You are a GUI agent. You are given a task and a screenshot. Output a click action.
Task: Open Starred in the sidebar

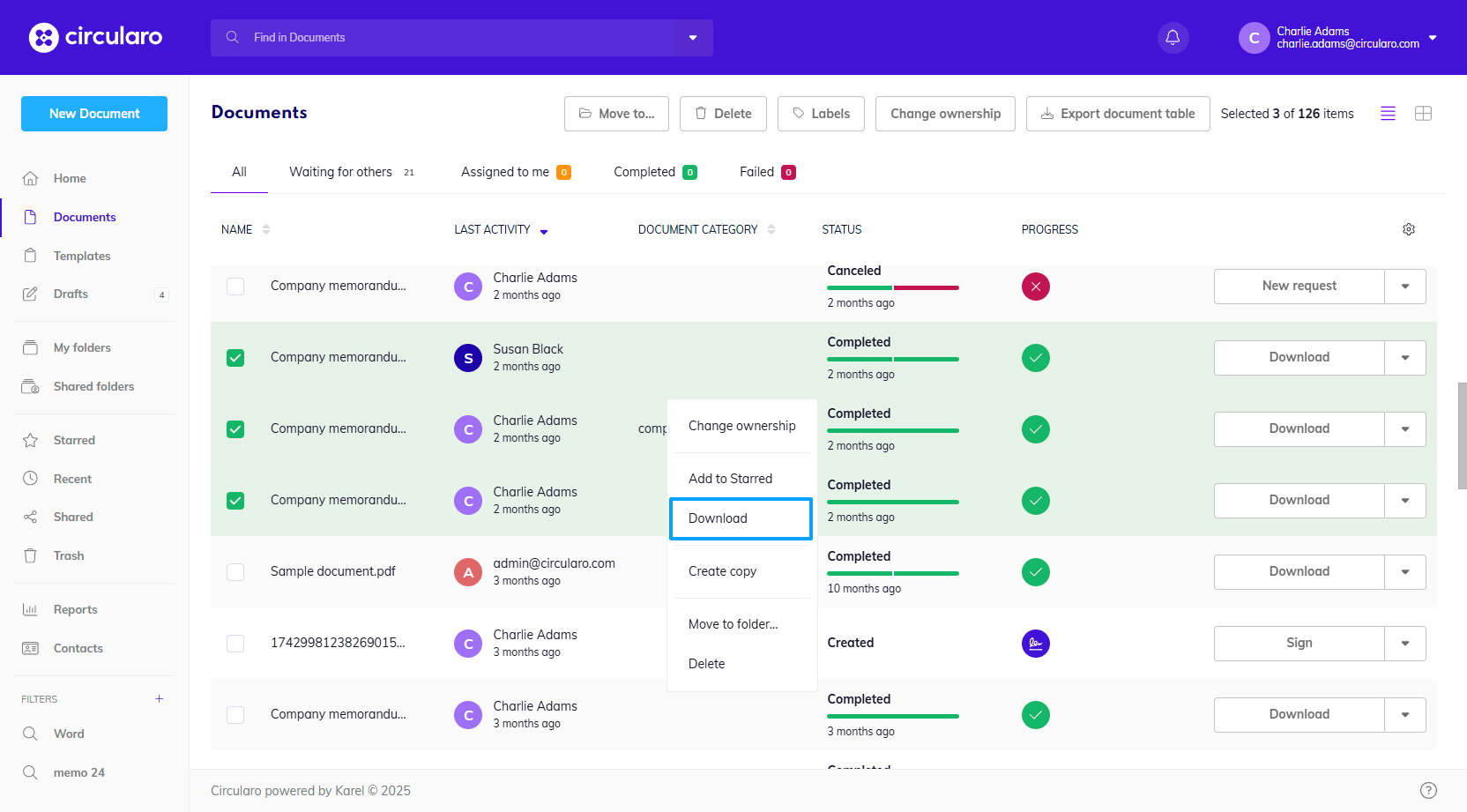point(74,440)
